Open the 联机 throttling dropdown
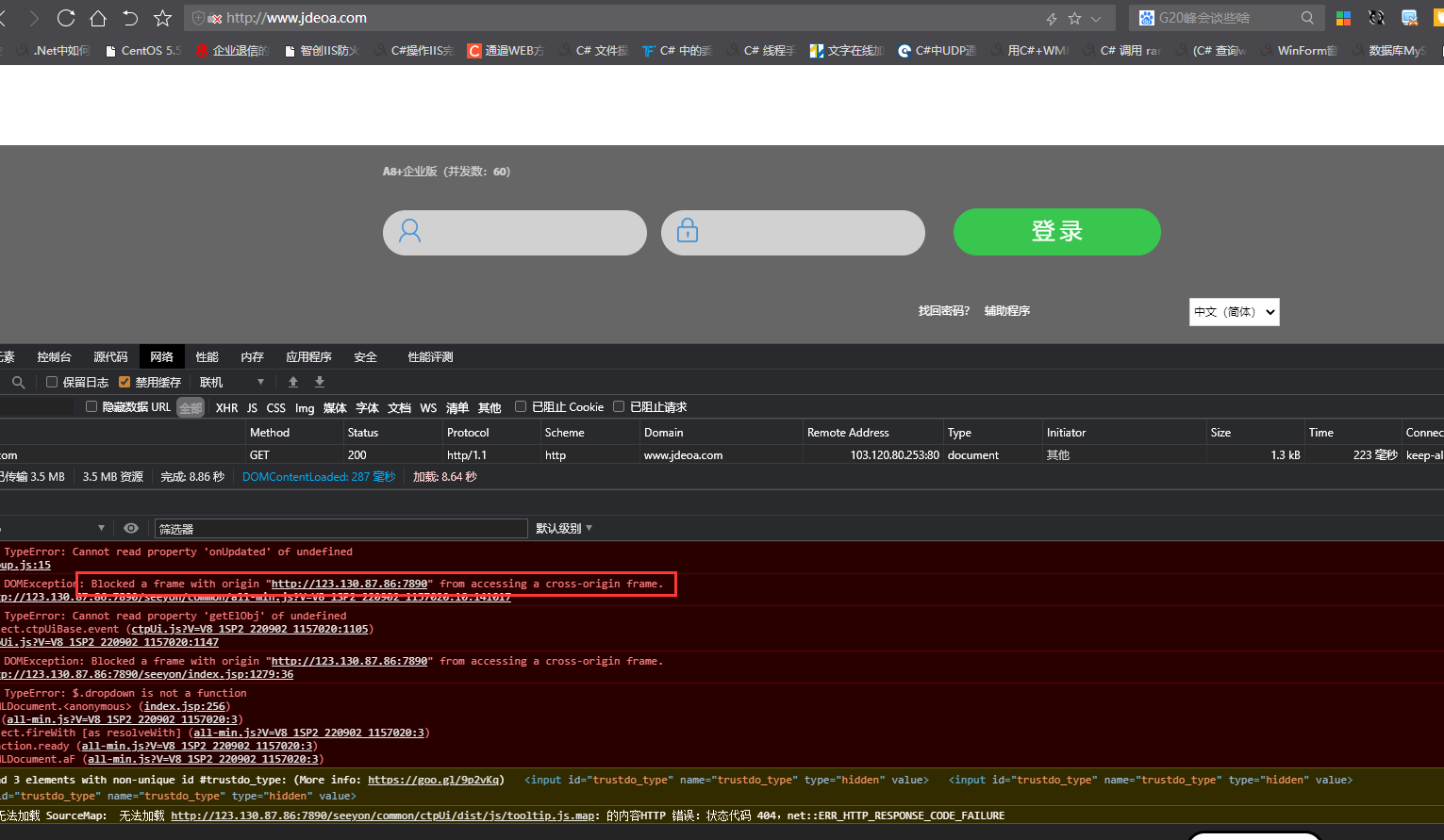 click(x=231, y=382)
